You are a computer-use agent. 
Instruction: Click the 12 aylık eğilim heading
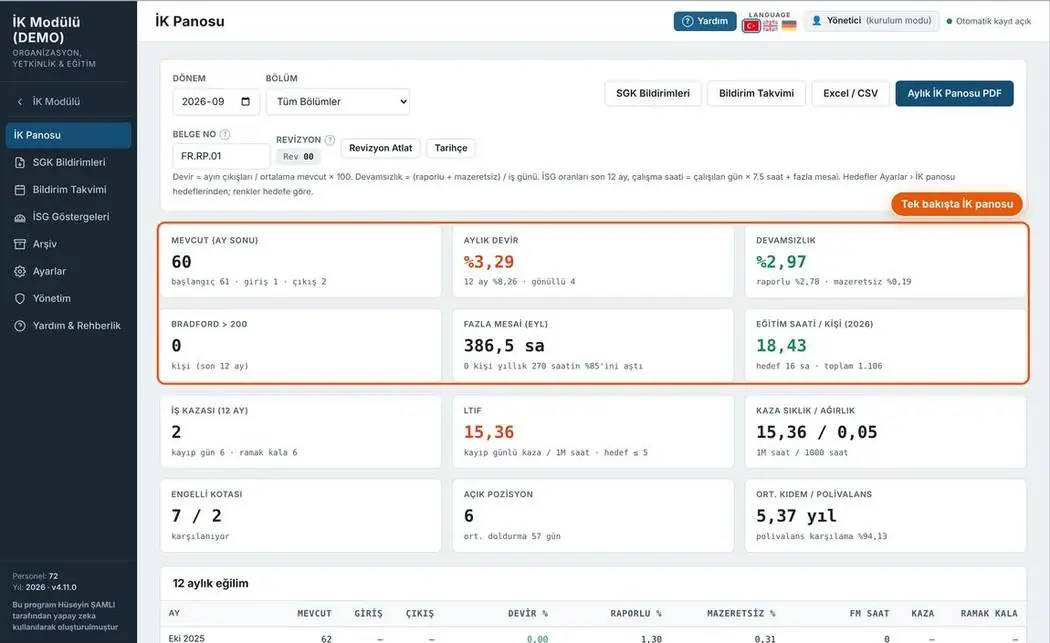pos(210,583)
